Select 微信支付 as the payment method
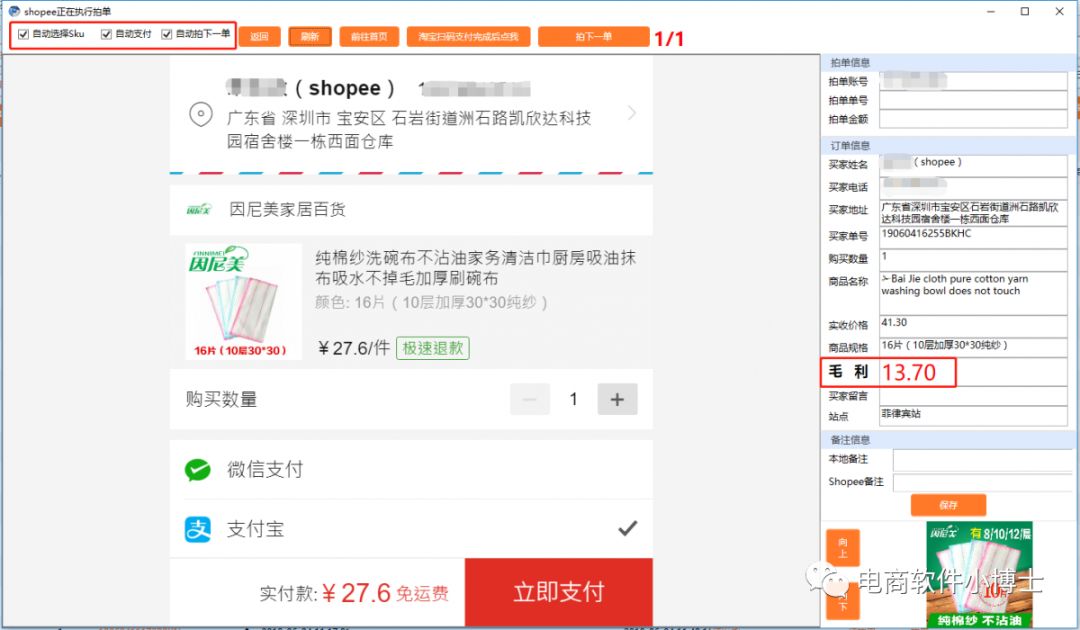 click(411, 470)
